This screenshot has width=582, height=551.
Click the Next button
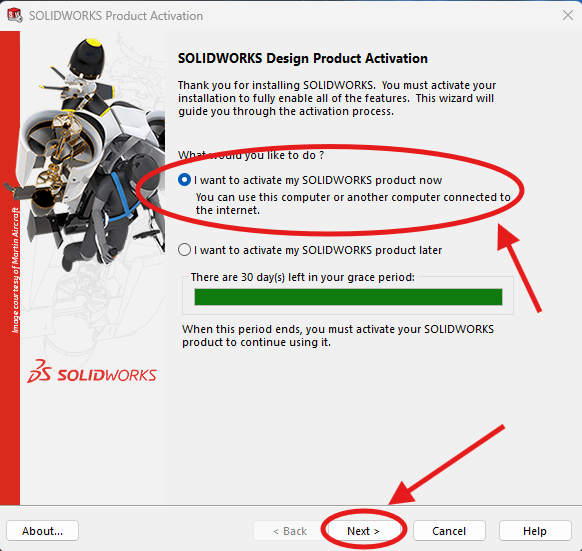[x=363, y=531]
